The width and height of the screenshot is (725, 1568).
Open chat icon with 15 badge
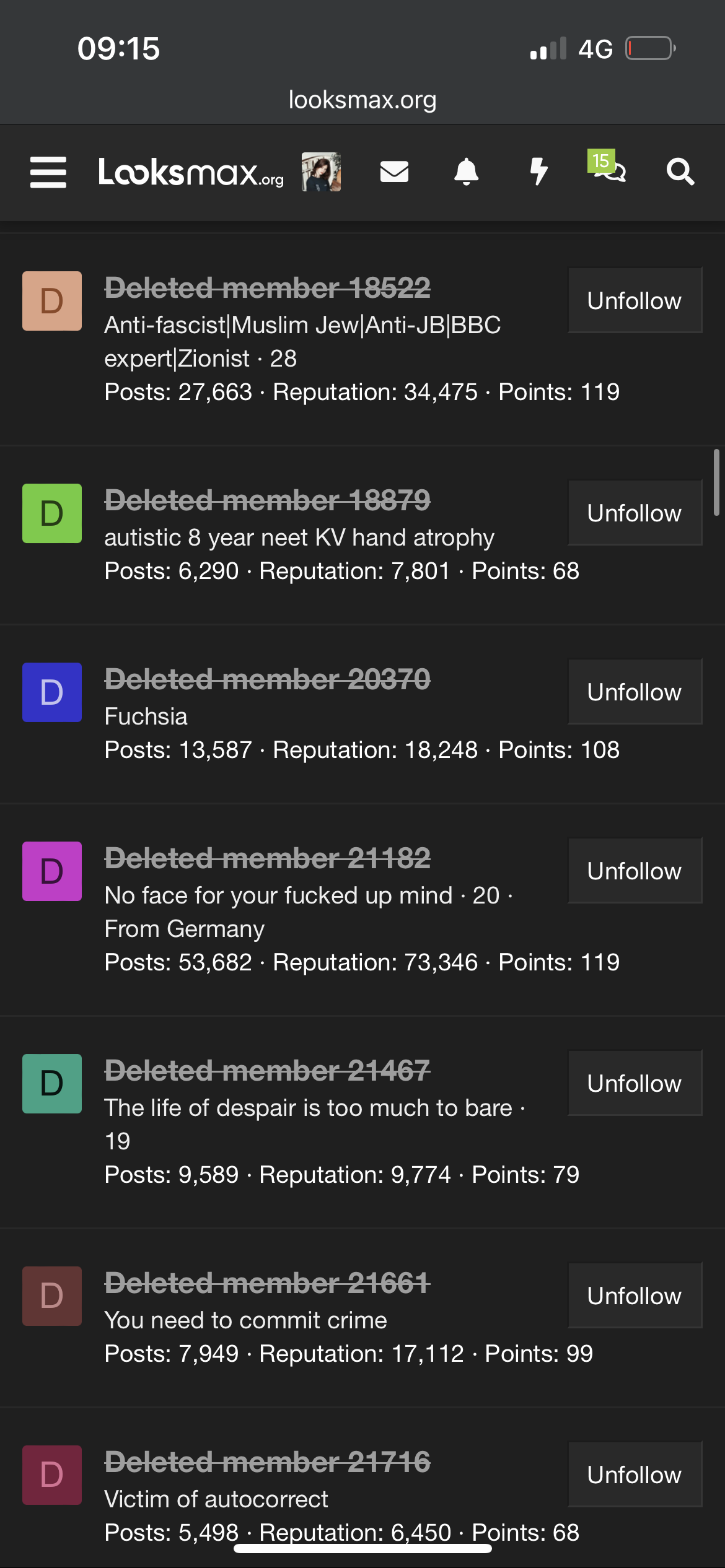pyautogui.click(x=609, y=168)
